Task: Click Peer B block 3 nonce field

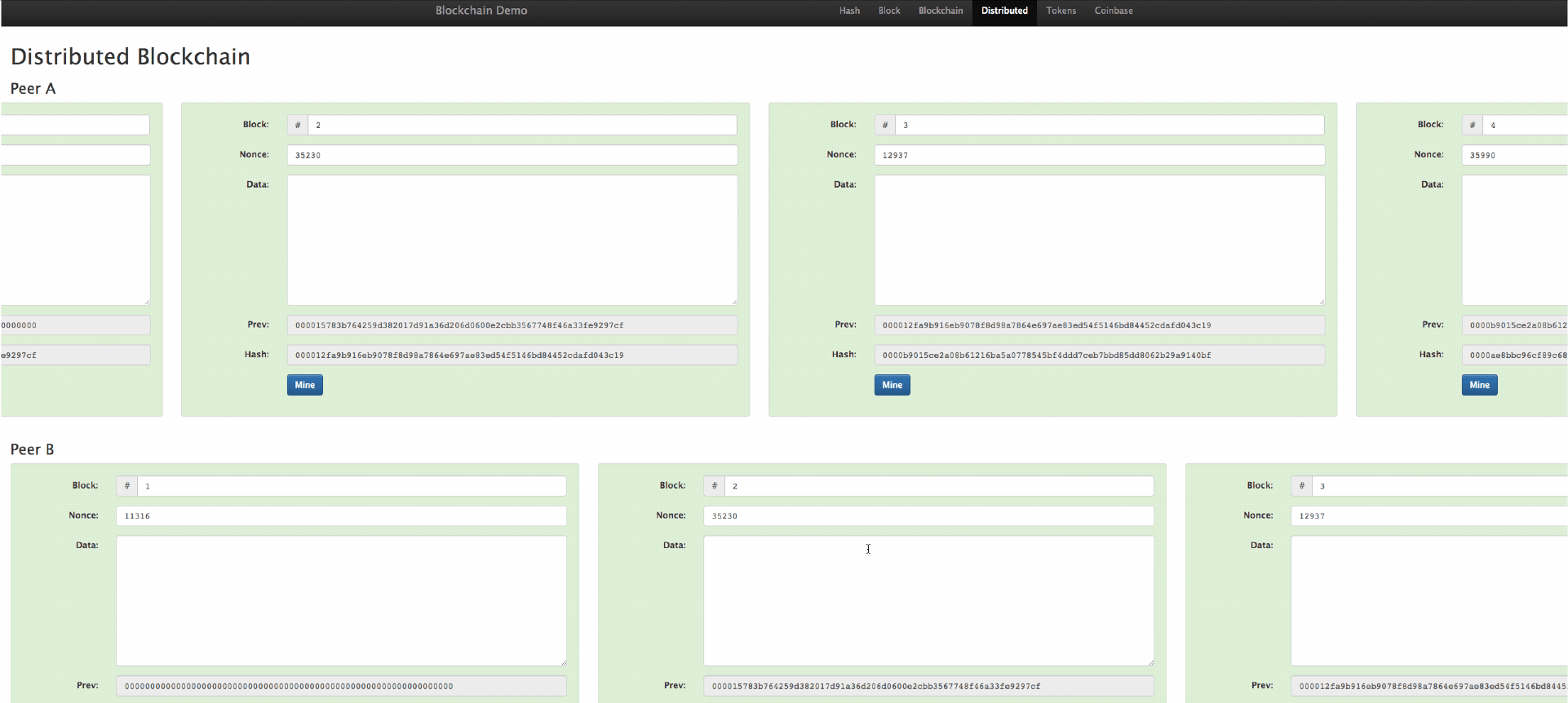Action: (1429, 515)
